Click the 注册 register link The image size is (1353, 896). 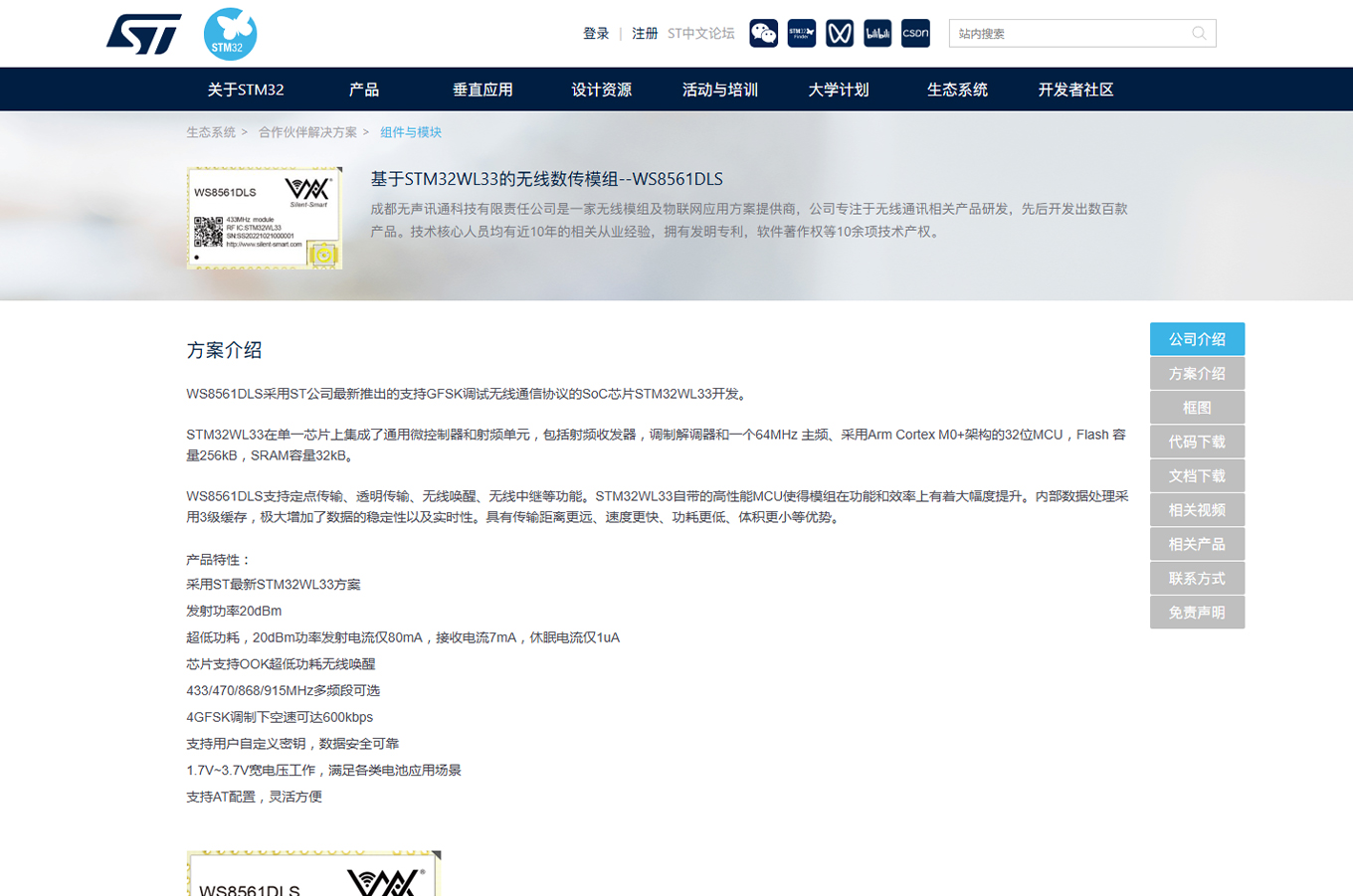click(x=645, y=34)
